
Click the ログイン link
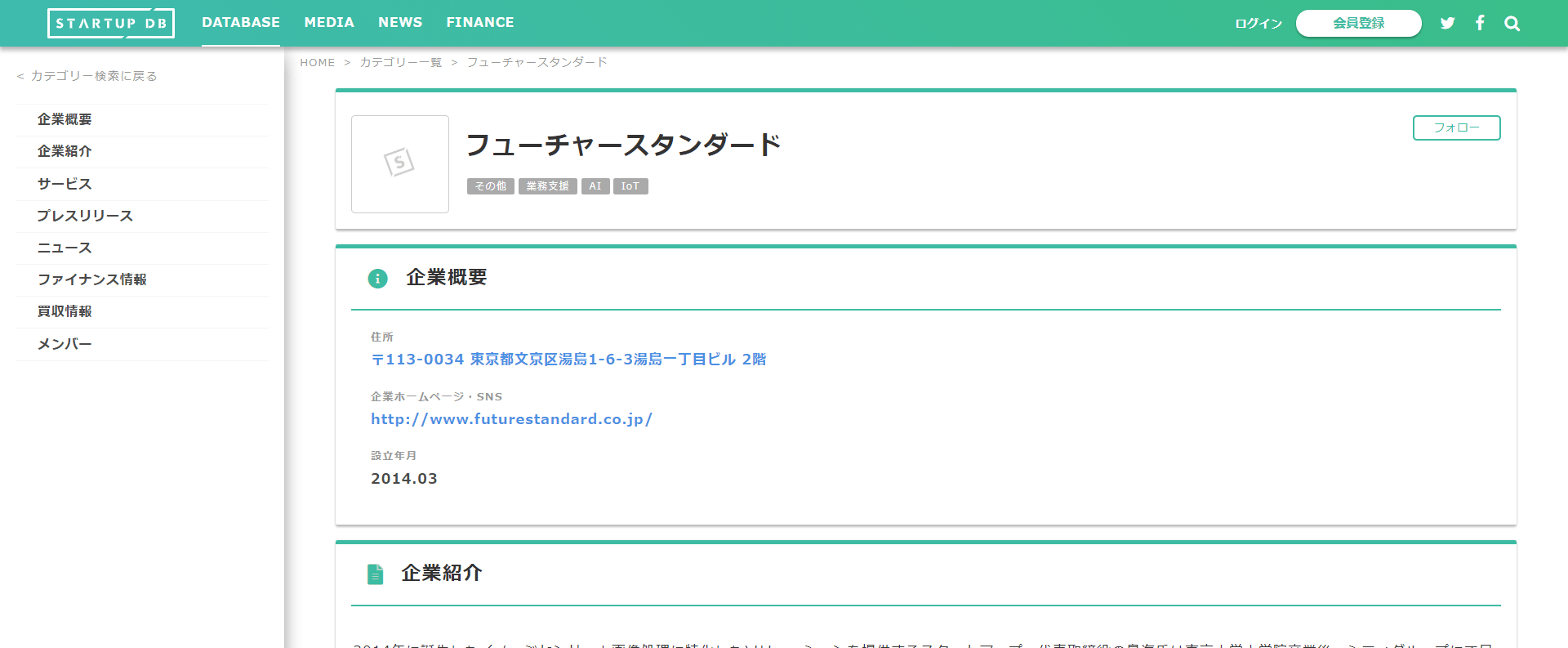click(1258, 24)
